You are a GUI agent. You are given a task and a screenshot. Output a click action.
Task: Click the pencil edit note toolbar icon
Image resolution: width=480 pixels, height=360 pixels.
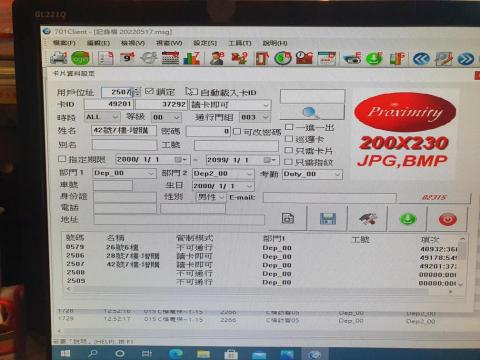444,59
